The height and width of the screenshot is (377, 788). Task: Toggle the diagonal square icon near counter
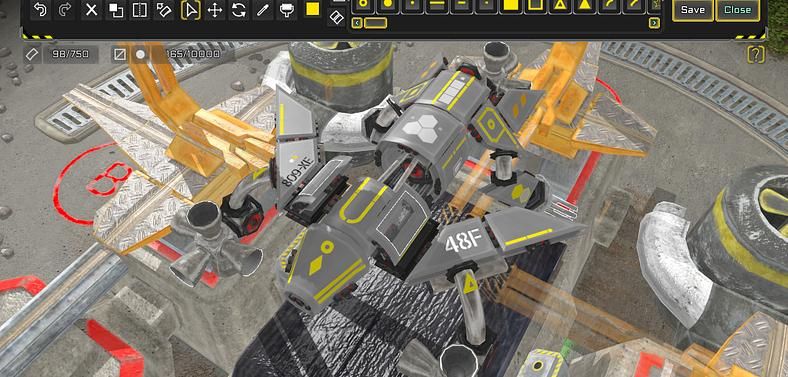click(120, 54)
